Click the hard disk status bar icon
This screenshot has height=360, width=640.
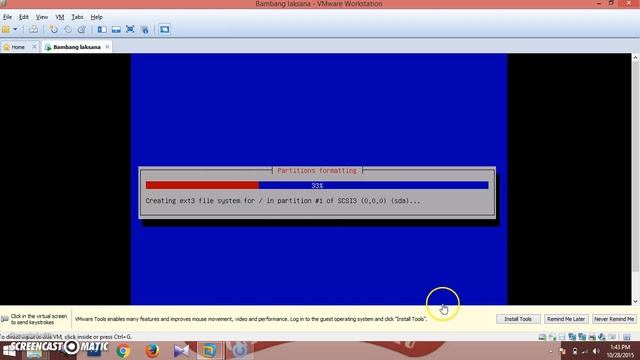coord(542,337)
